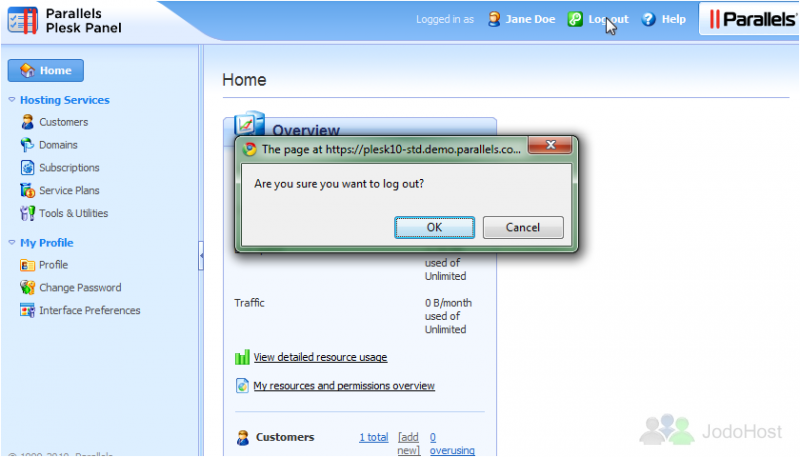Select the Subscriptions icon in Hosting Services

point(28,167)
